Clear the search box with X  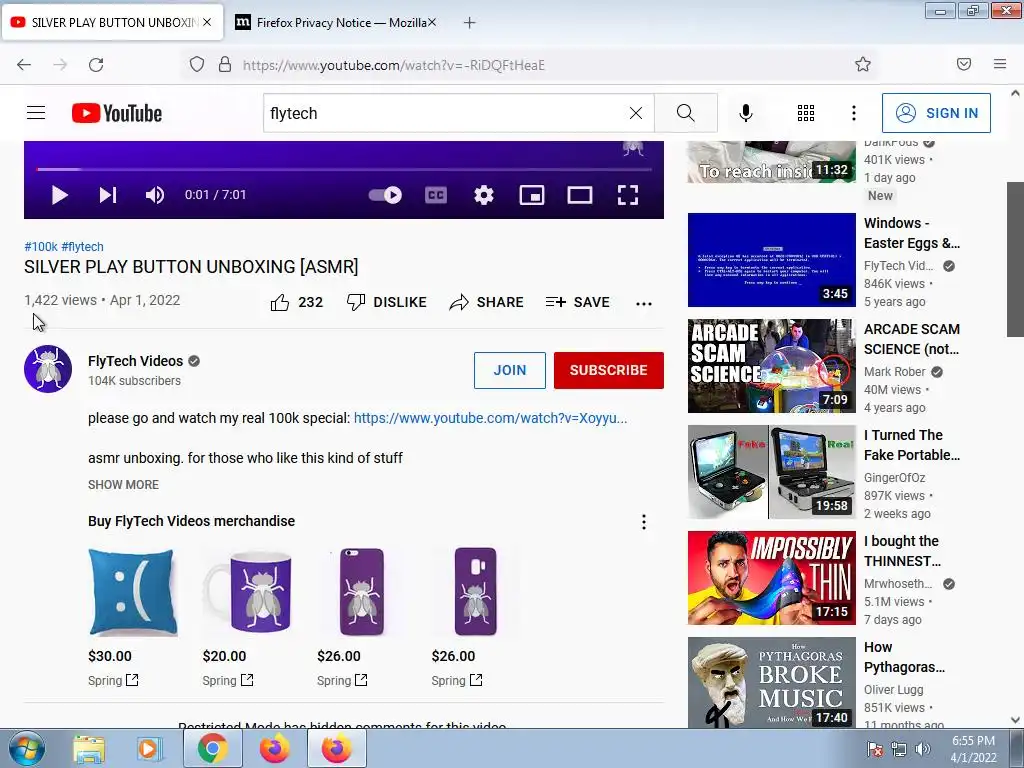[x=635, y=113]
